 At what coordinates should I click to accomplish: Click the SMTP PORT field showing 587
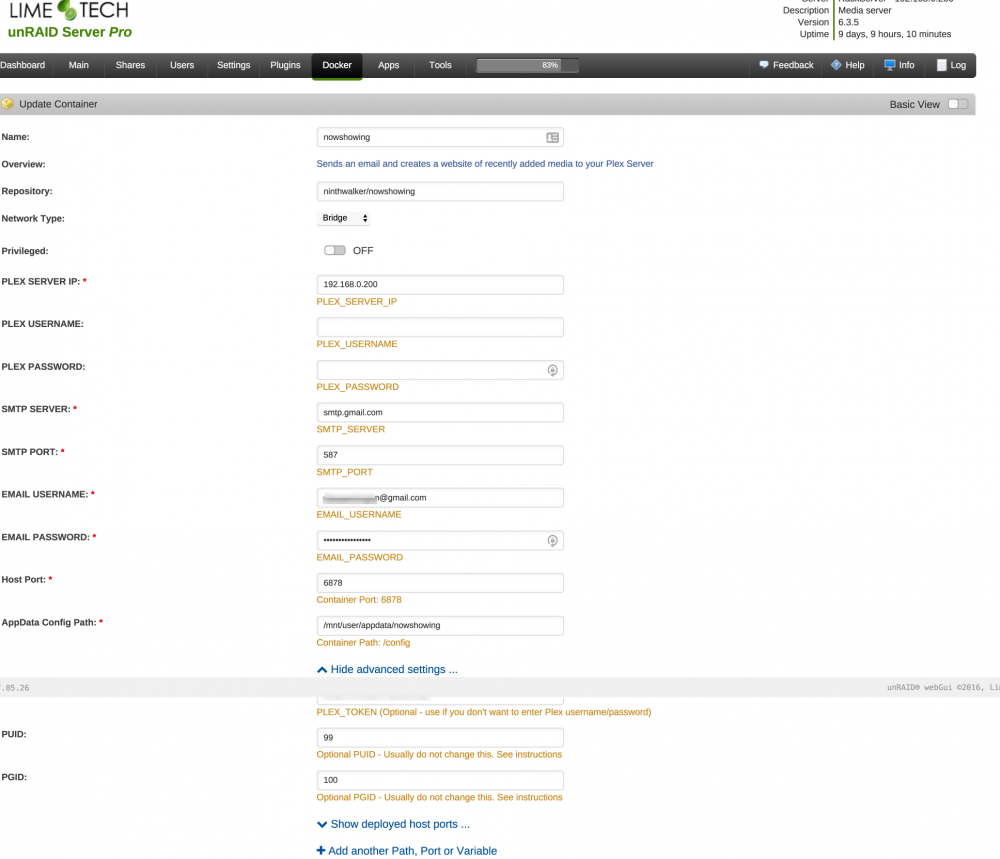(439, 455)
